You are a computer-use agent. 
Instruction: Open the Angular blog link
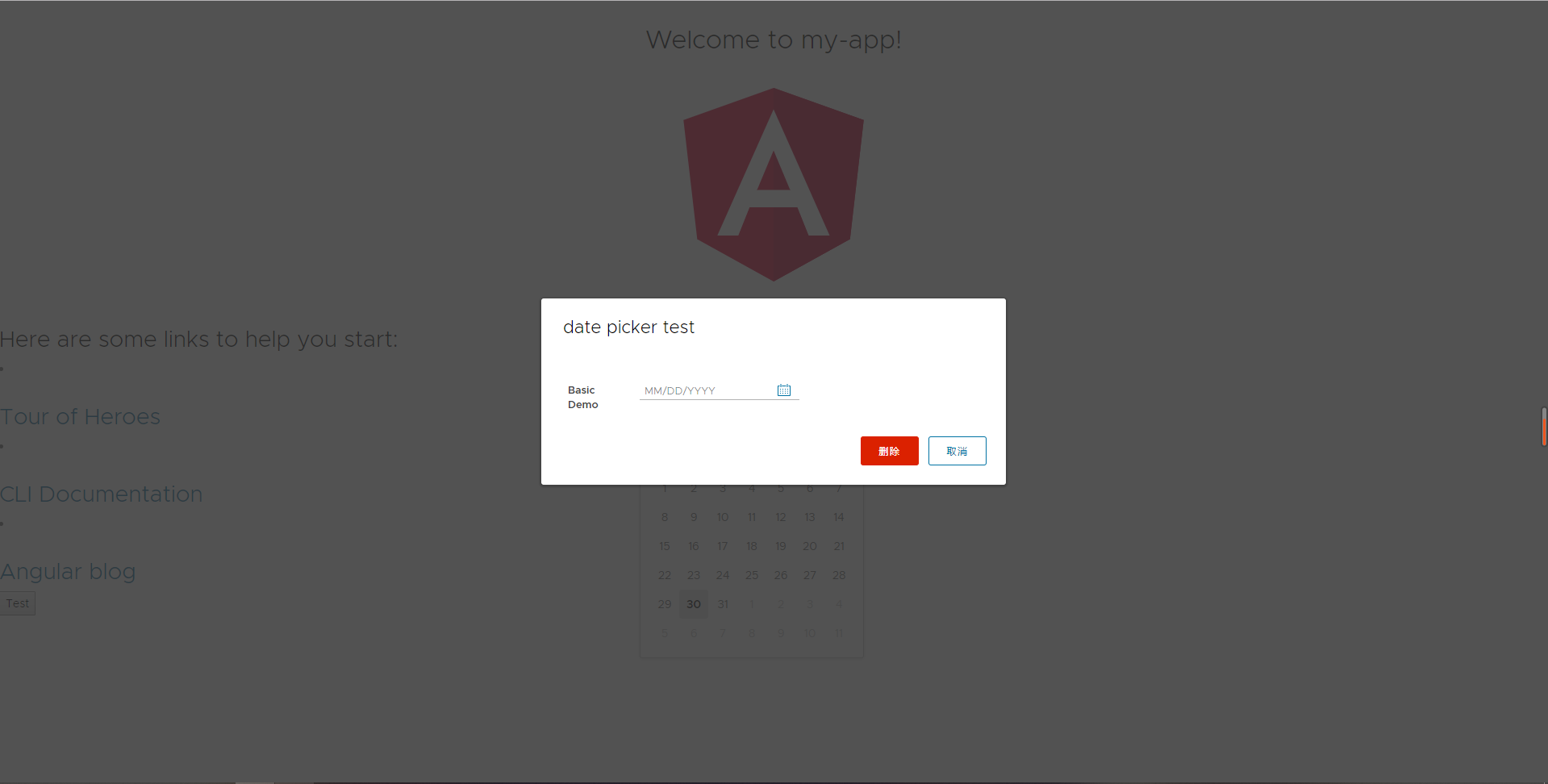(x=68, y=572)
